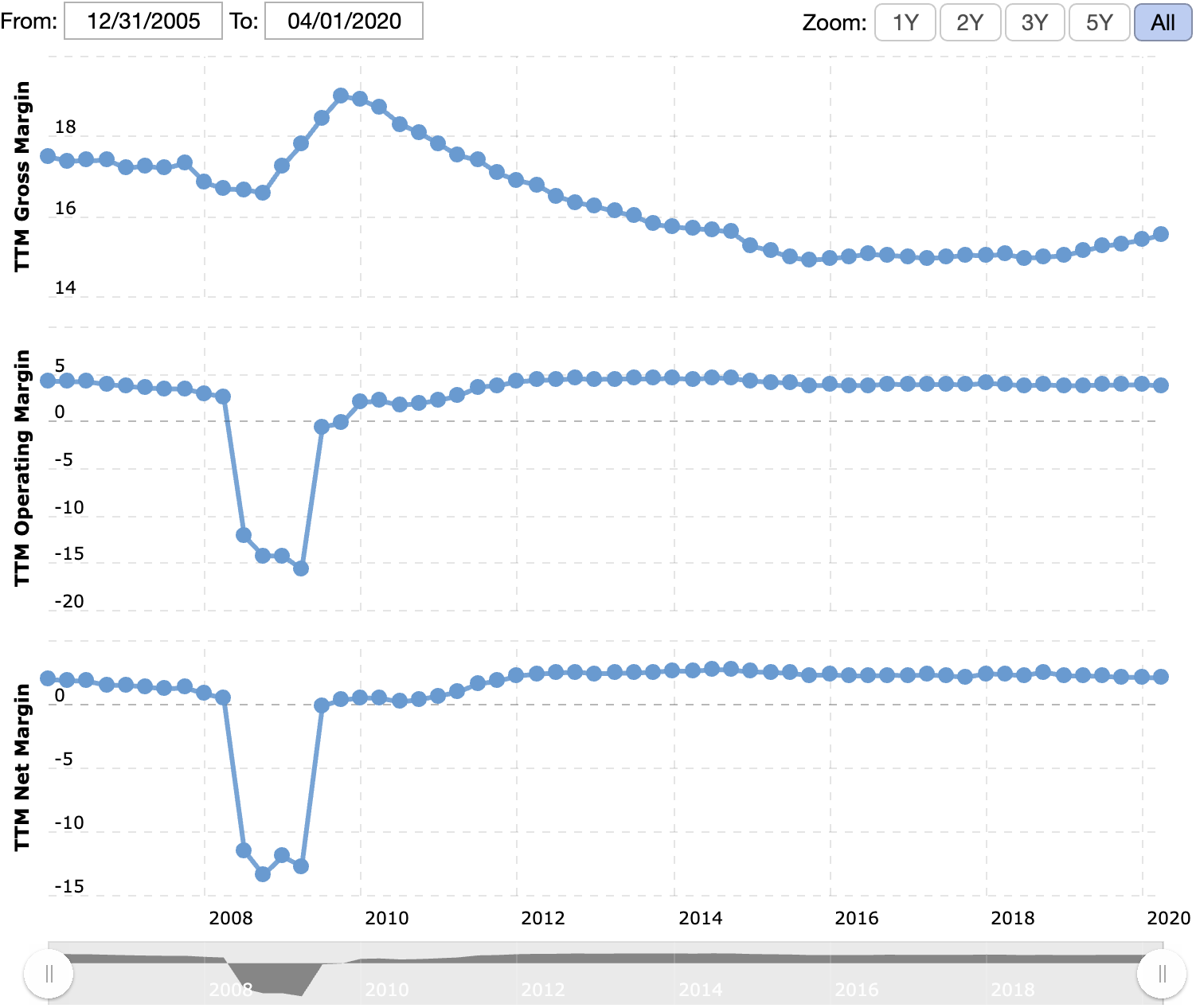Click the 2016 x-axis label
The width and height of the screenshot is (1196, 1008).
pos(856,918)
